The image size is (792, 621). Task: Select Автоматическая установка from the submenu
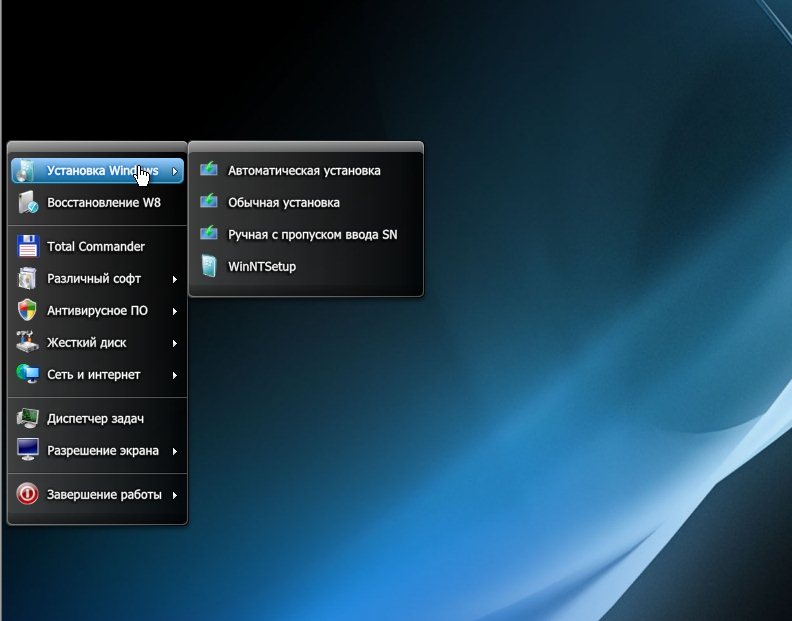[304, 171]
